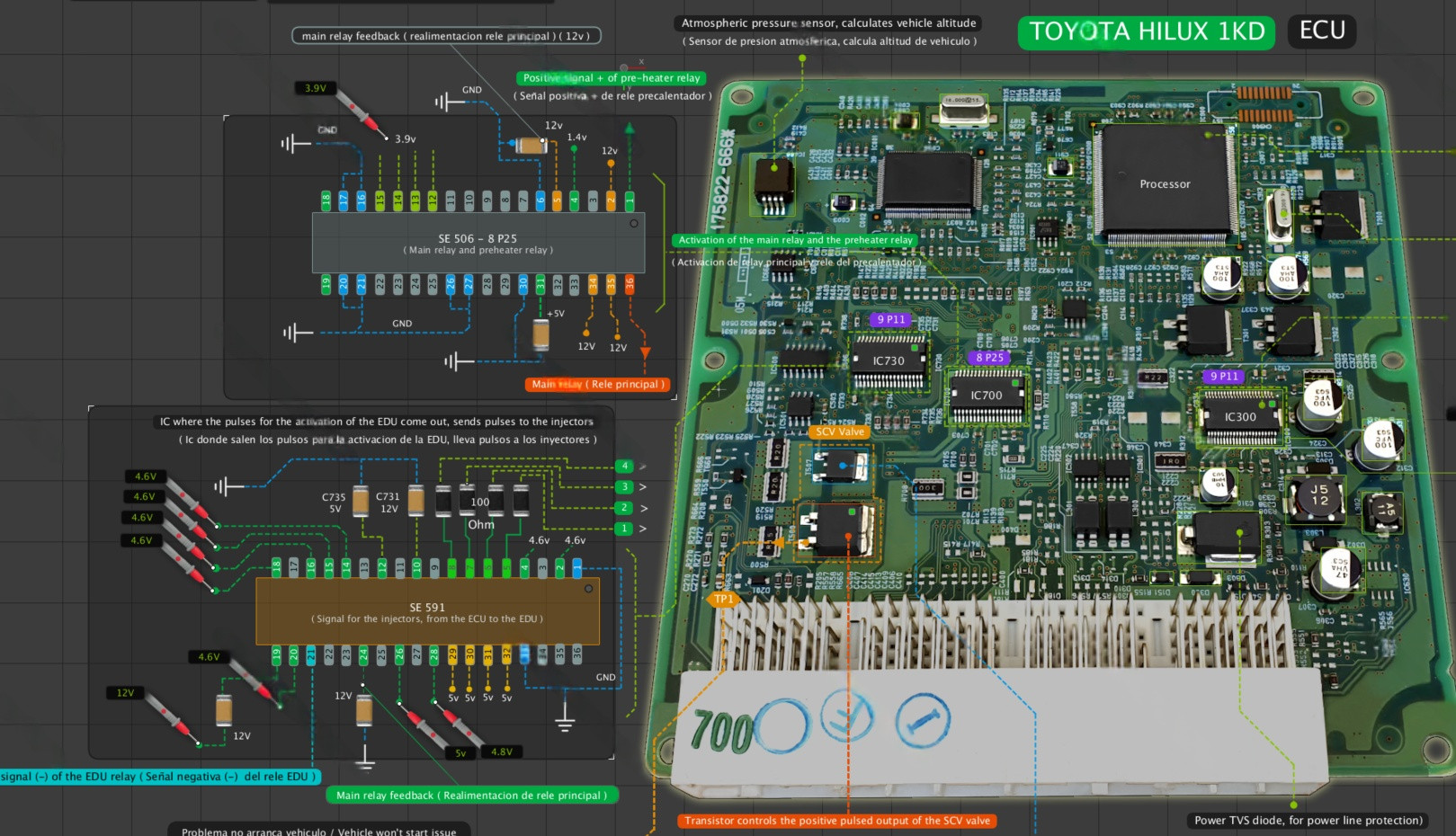Click the C735 5V capacitor symbol
1456x836 pixels.
361,502
